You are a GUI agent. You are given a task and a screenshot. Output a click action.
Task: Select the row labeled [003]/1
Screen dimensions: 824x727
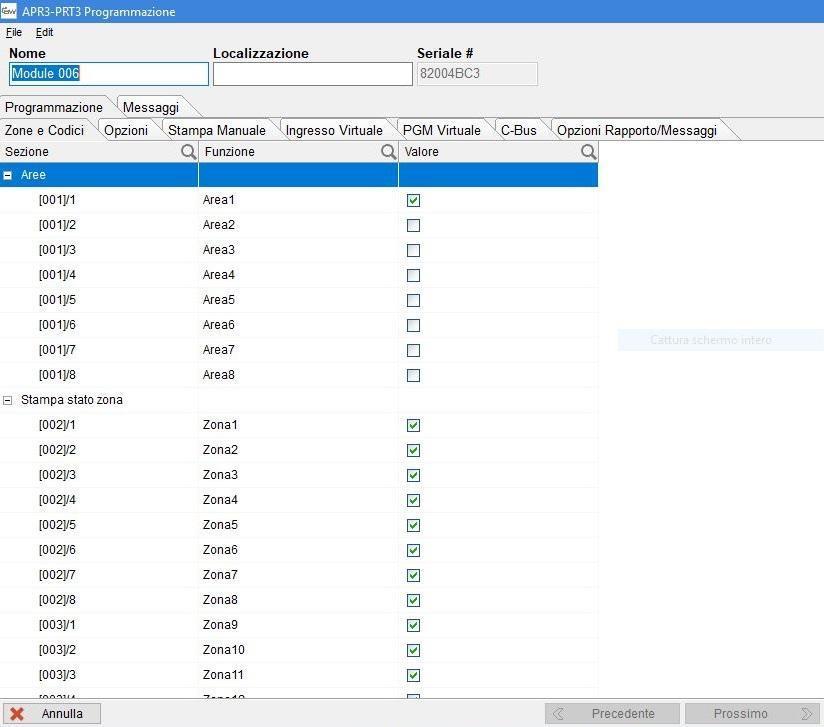[x=298, y=625]
